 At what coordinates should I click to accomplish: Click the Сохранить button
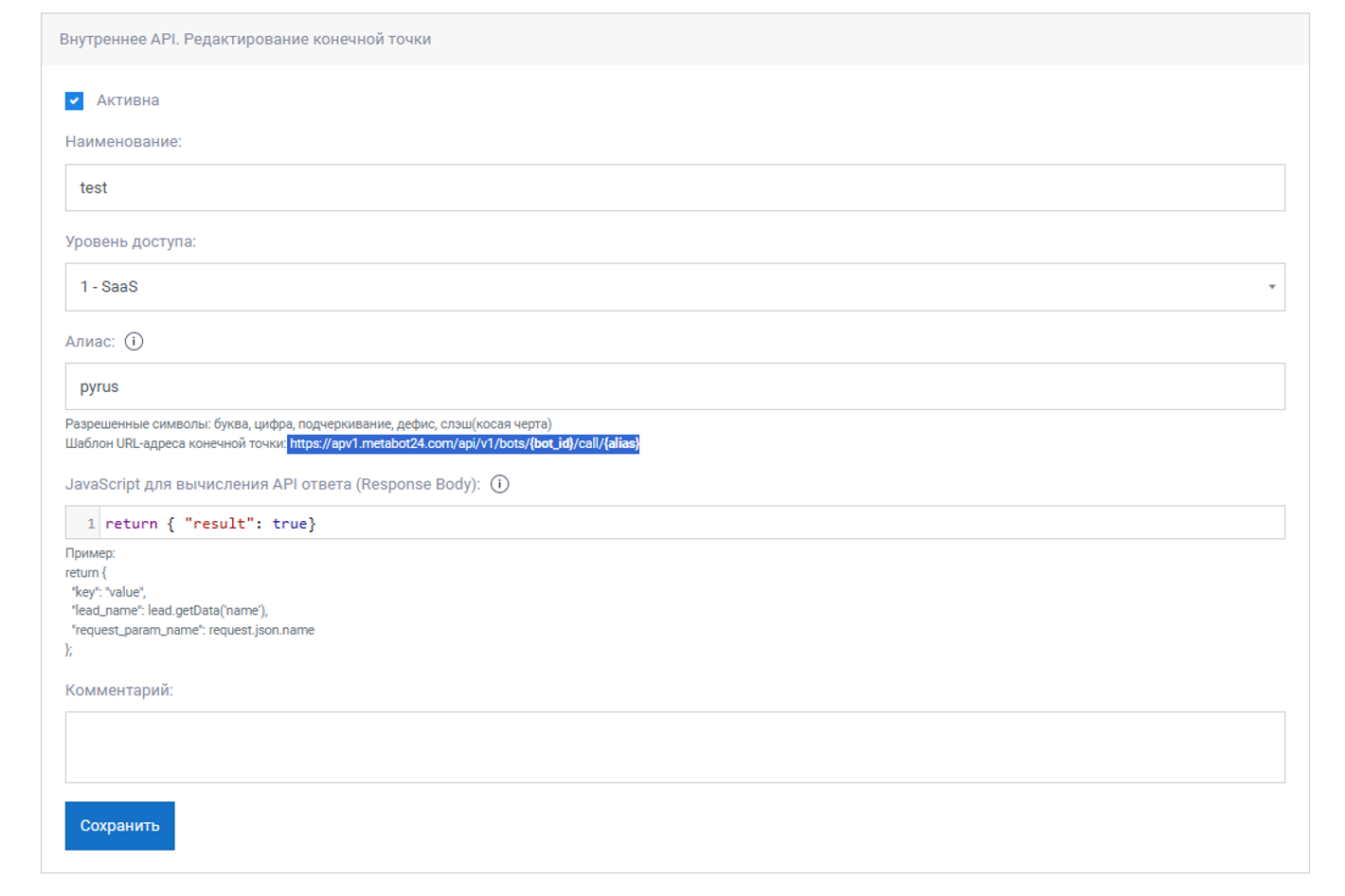(119, 826)
